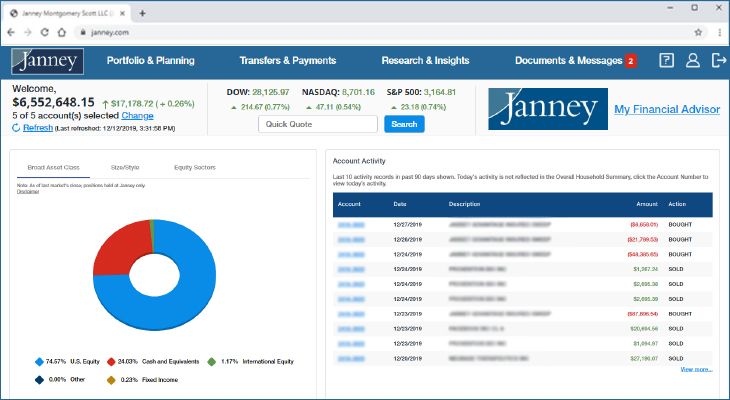
Task: Click the Search button
Action: (404, 124)
